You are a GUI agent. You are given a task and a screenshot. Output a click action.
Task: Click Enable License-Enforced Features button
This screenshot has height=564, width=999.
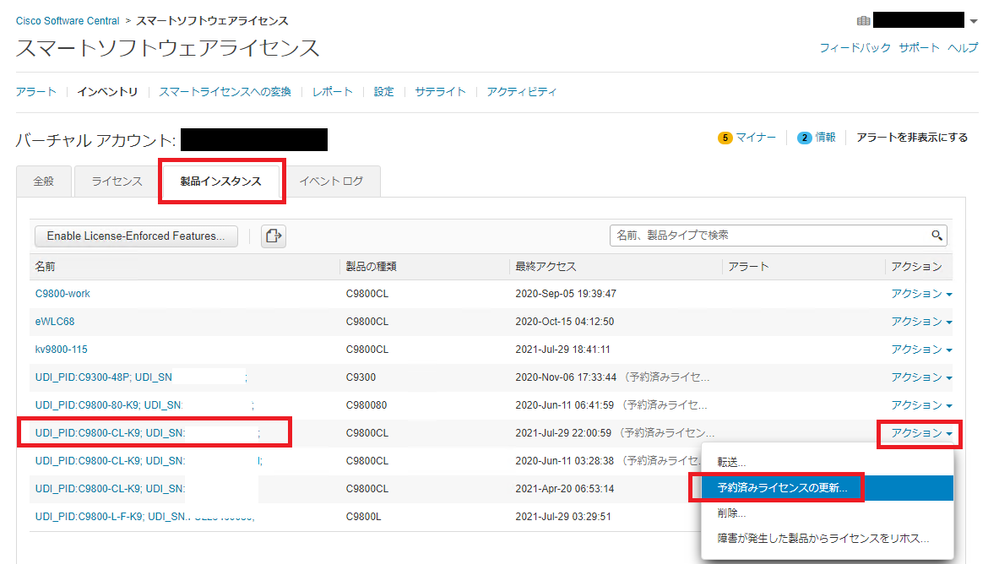[x=136, y=236]
